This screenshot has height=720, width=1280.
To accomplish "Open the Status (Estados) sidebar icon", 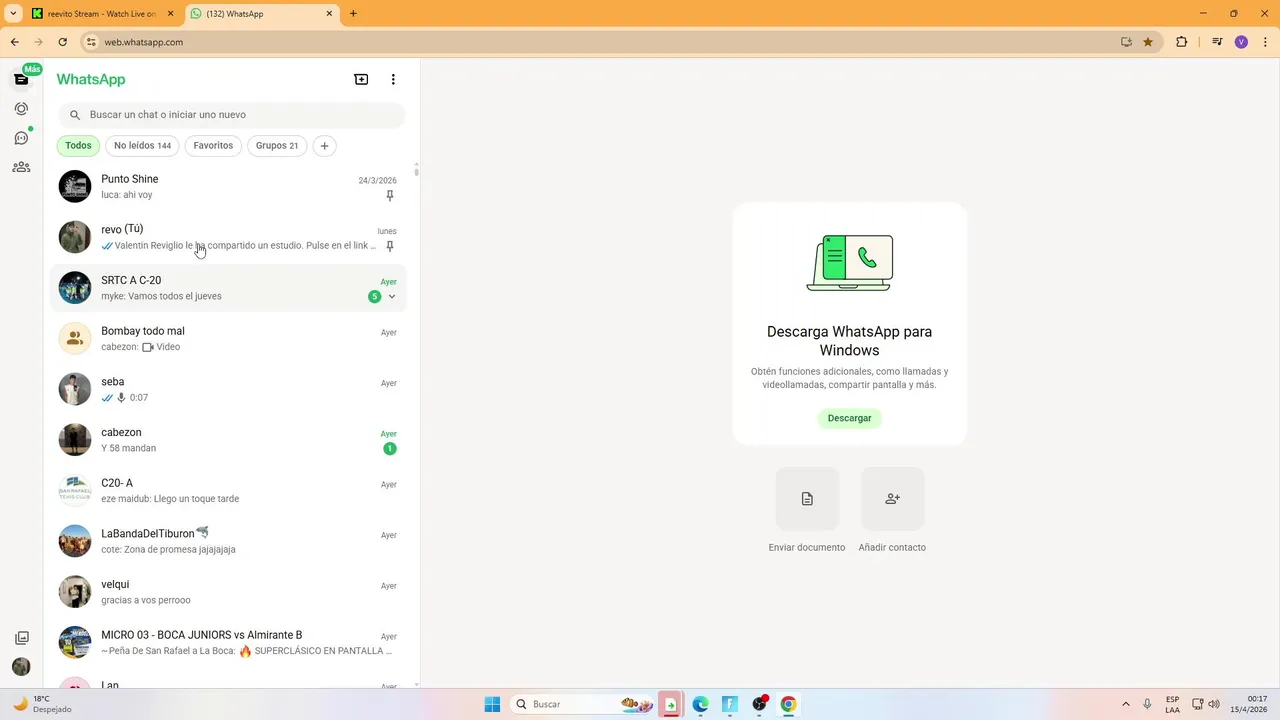I will coord(21,108).
